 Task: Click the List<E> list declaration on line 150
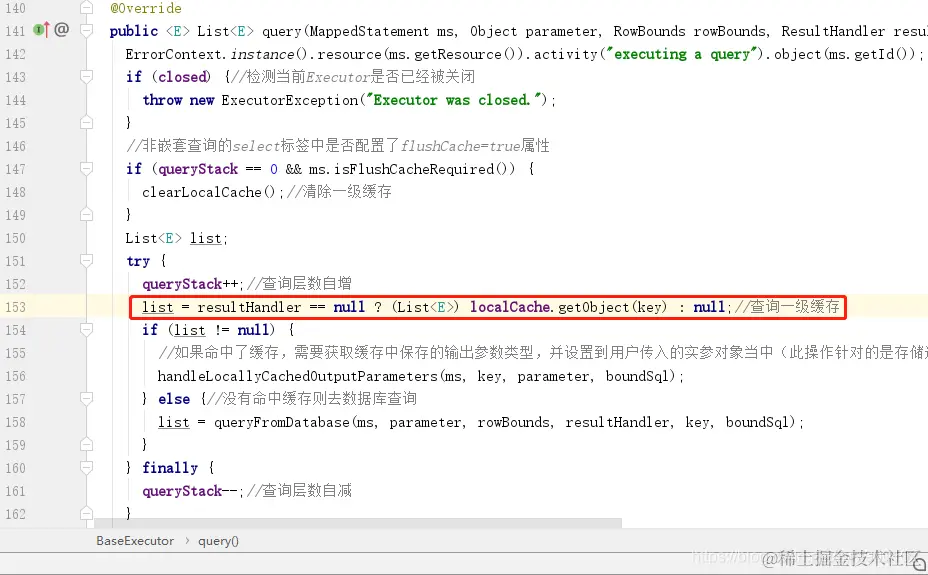point(176,238)
